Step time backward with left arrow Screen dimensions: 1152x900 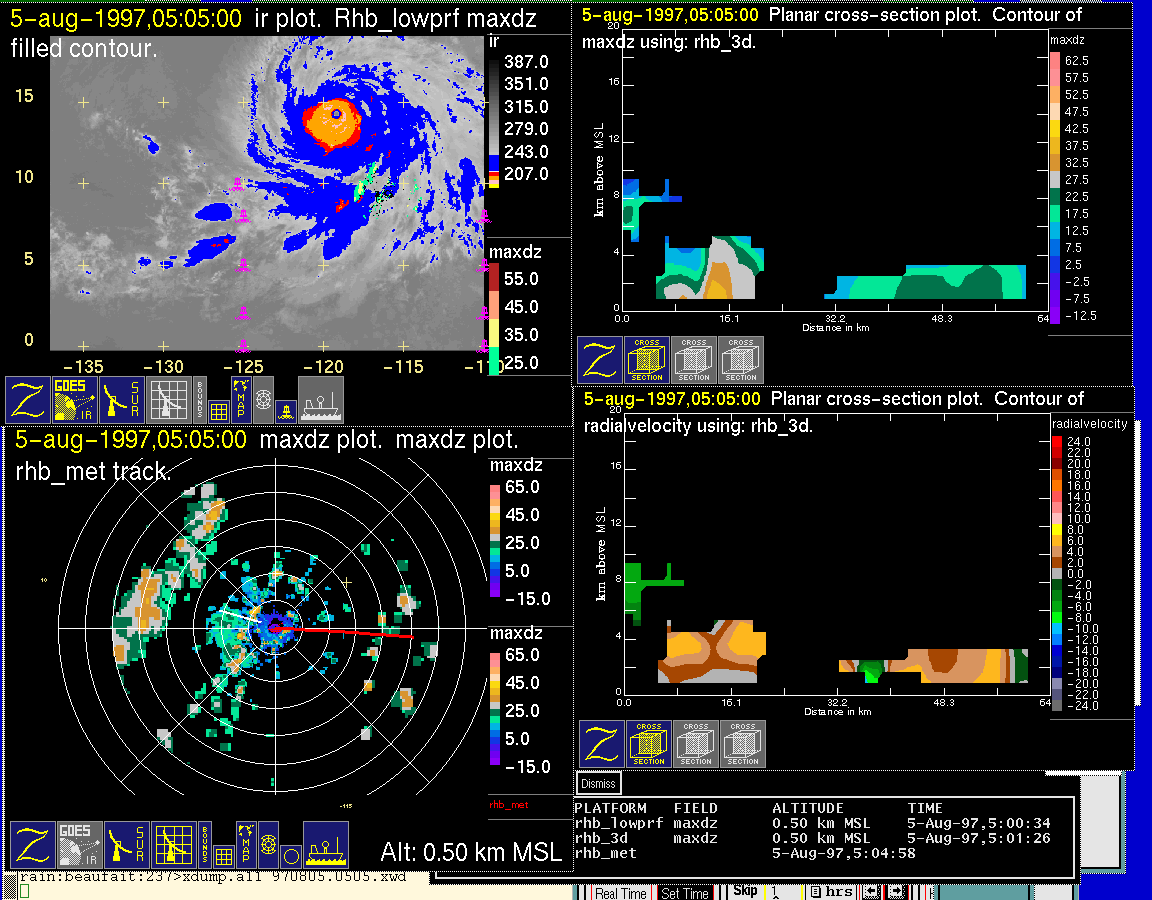(x=871, y=891)
